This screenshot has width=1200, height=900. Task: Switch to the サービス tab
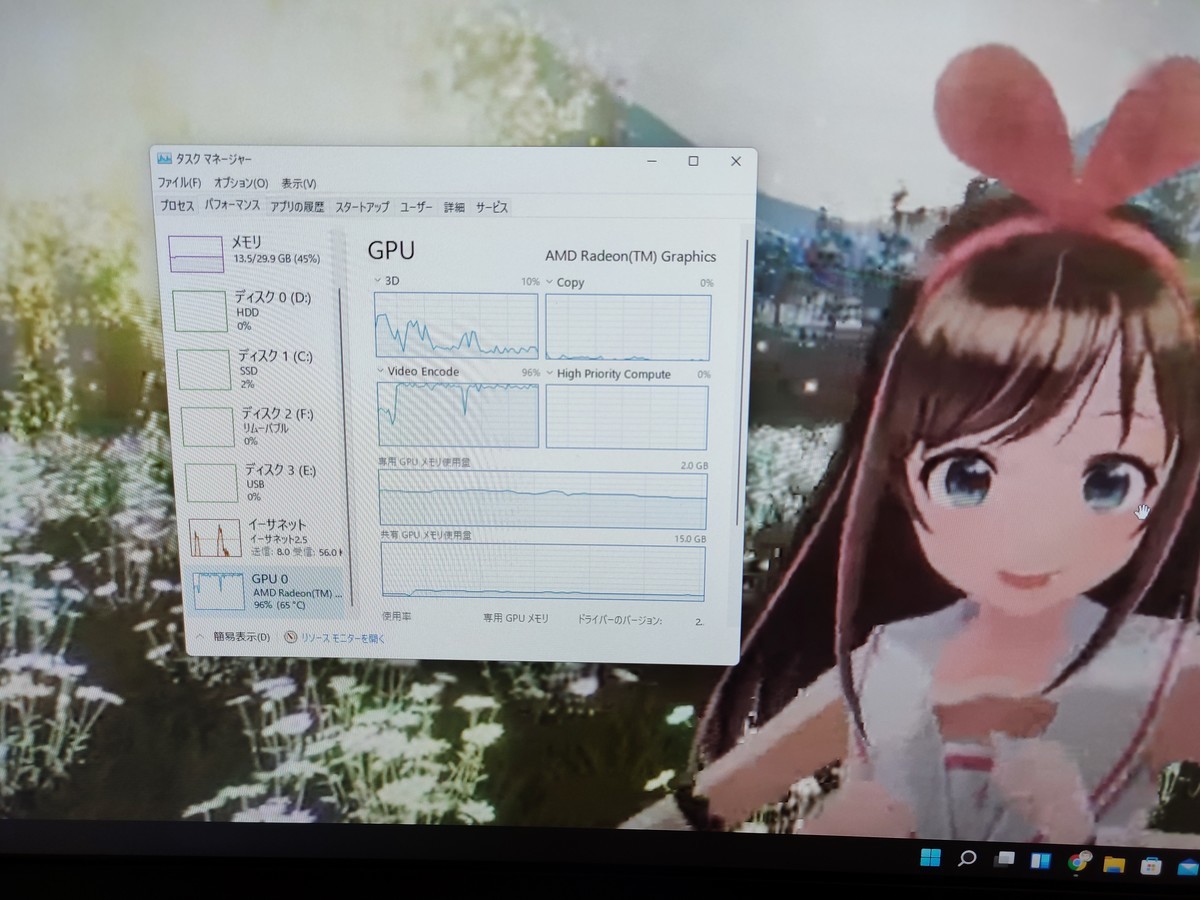[x=491, y=207]
